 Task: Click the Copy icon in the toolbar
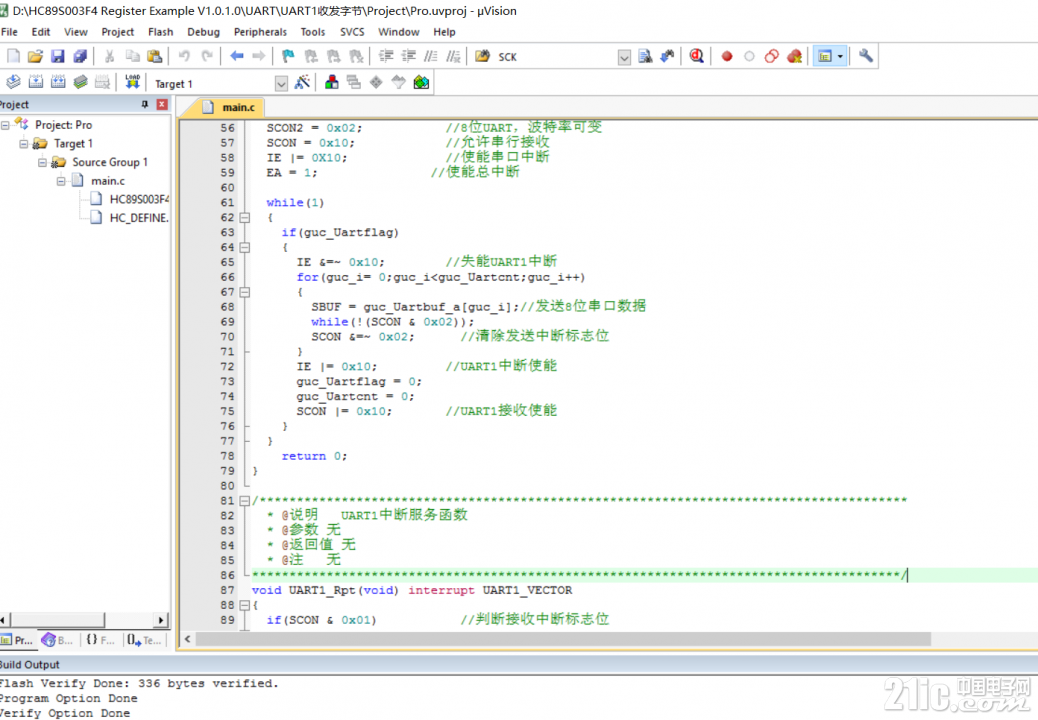click(x=132, y=56)
